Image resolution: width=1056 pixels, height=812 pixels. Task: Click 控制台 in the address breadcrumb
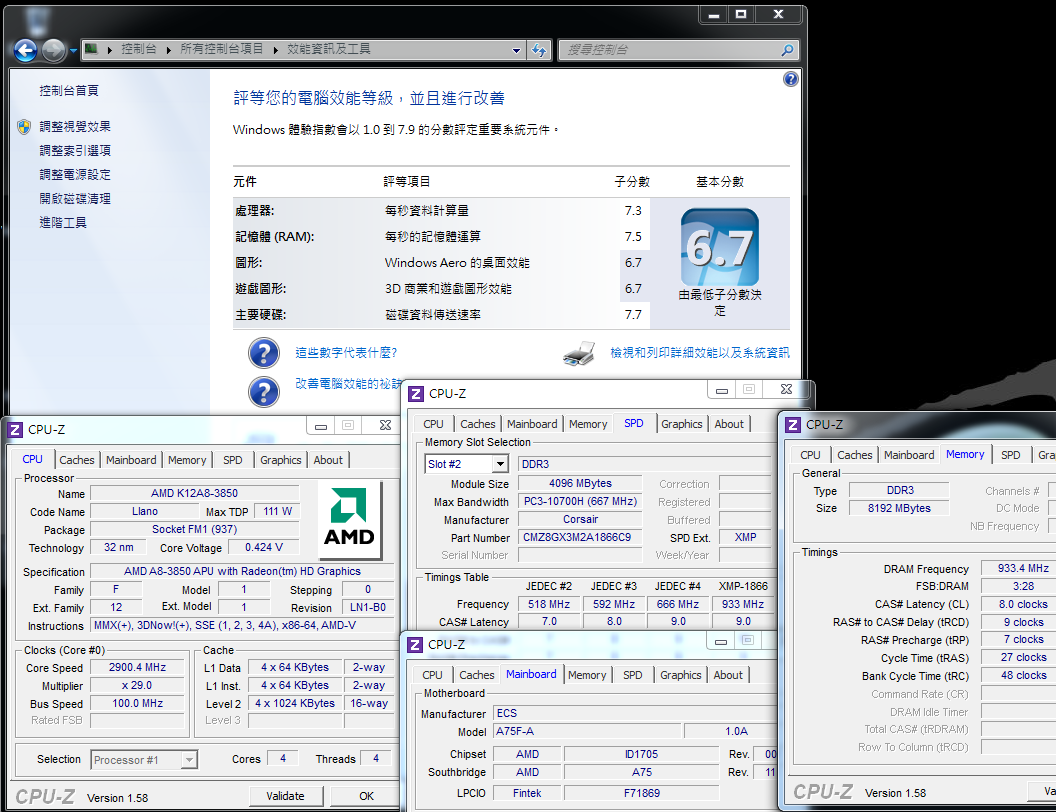(x=139, y=49)
